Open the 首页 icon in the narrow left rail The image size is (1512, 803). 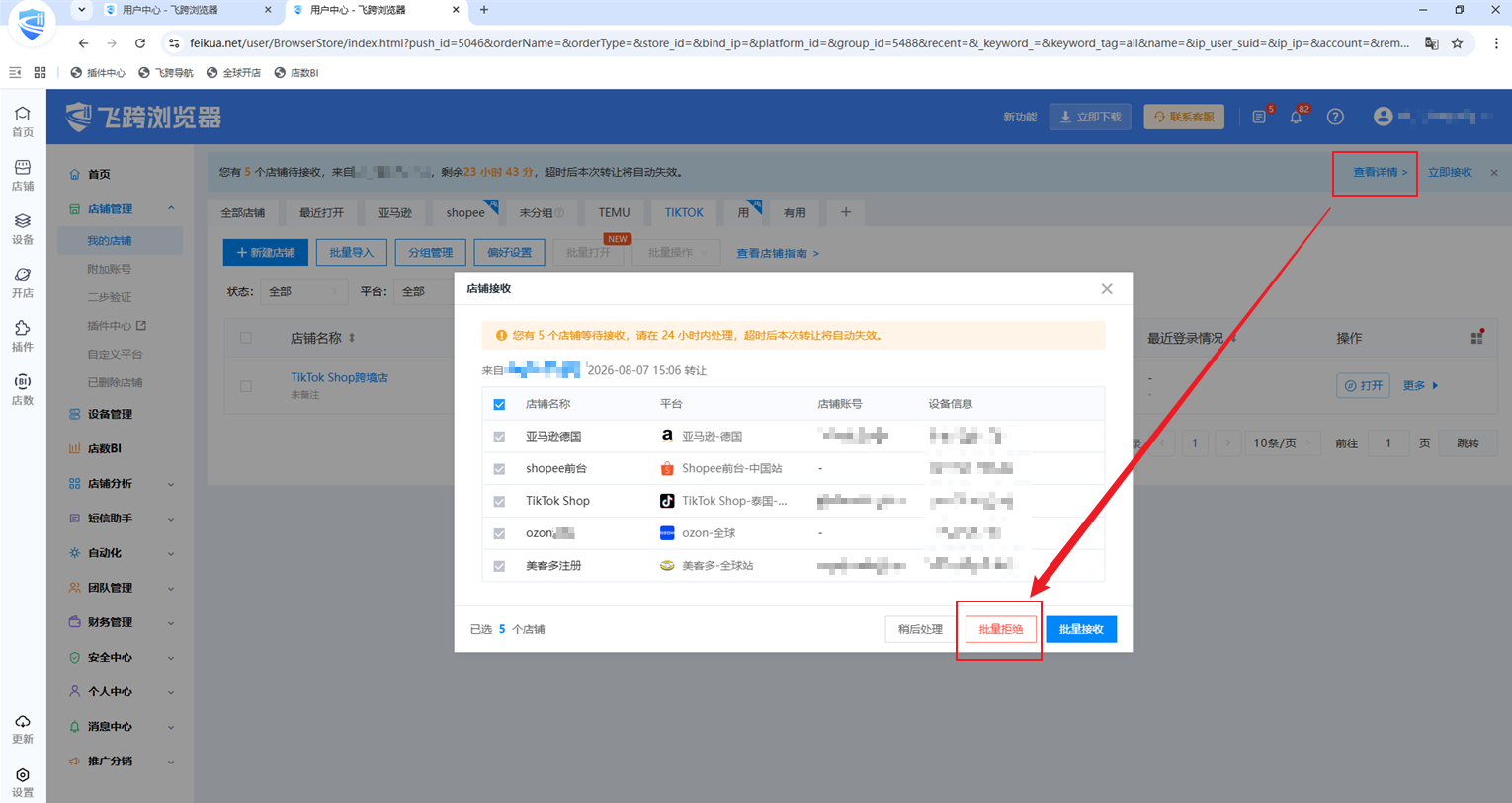tap(22, 121)
